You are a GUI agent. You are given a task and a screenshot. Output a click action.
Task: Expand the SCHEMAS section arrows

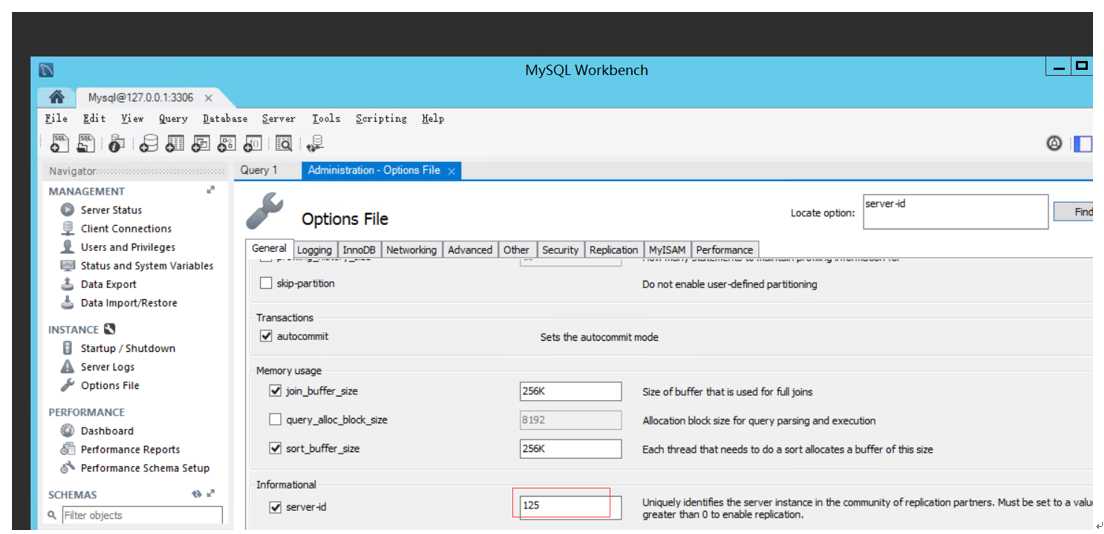[211, 495]
